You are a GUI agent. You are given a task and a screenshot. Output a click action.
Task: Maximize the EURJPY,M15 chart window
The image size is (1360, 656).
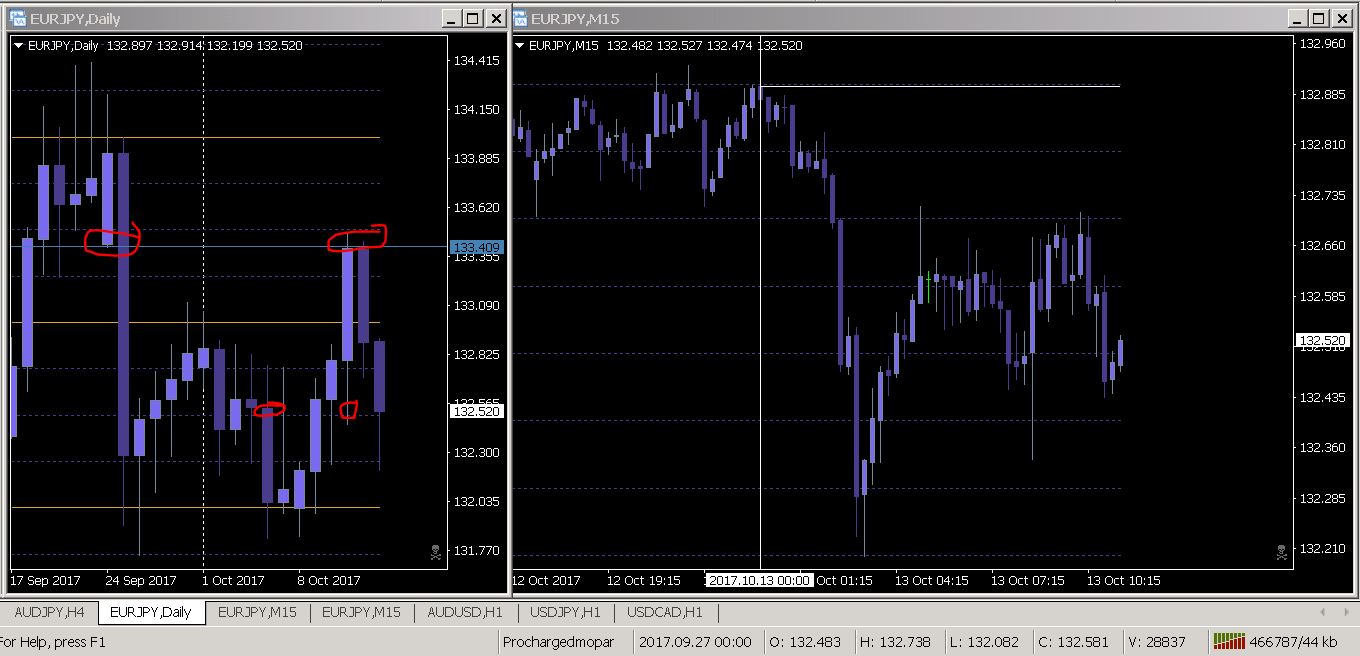1319,18
